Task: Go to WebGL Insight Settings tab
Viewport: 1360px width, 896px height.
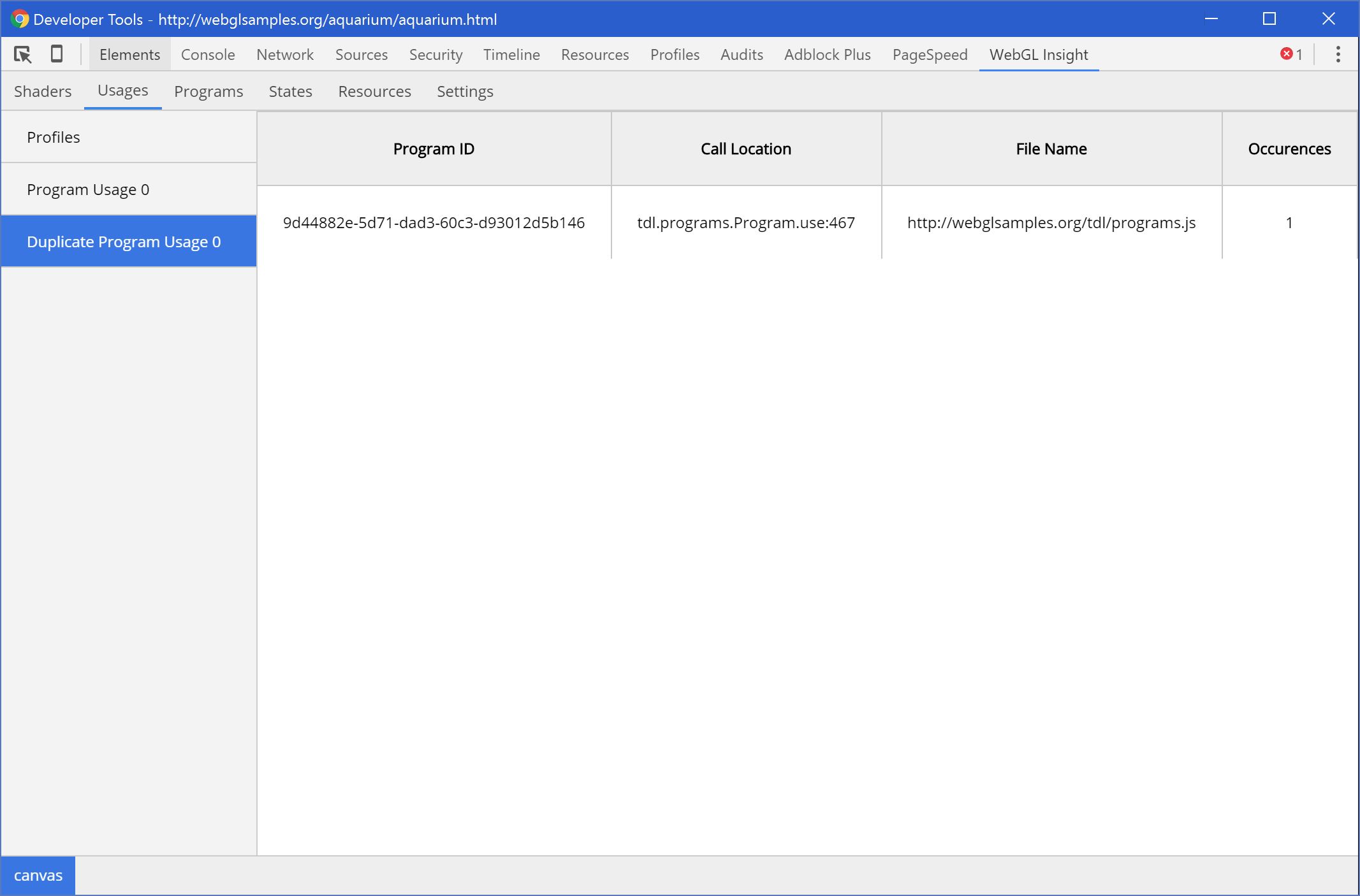Action: (x=465, y=91)
